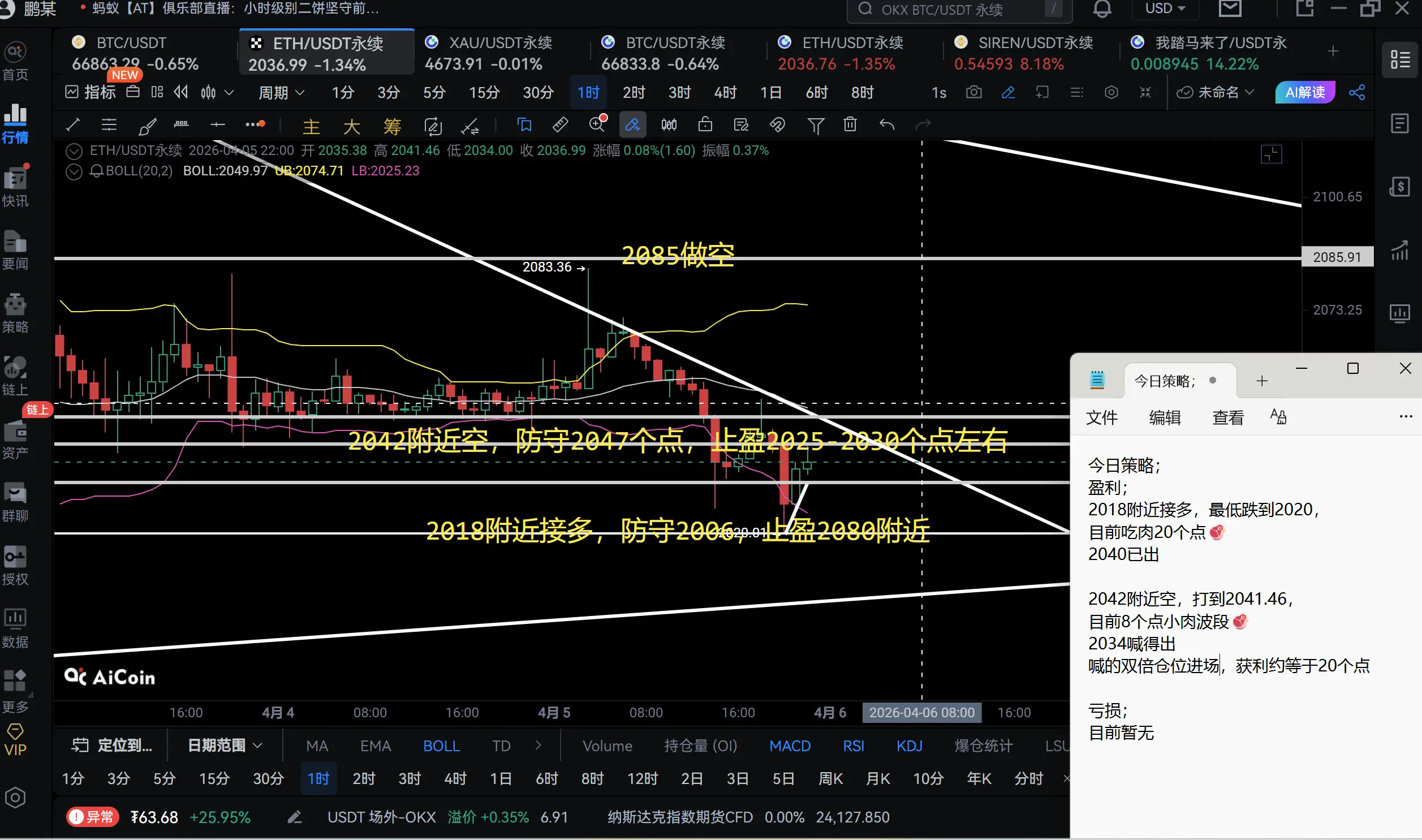Open the 编辑 menu in Notepad

(1164, 417)
